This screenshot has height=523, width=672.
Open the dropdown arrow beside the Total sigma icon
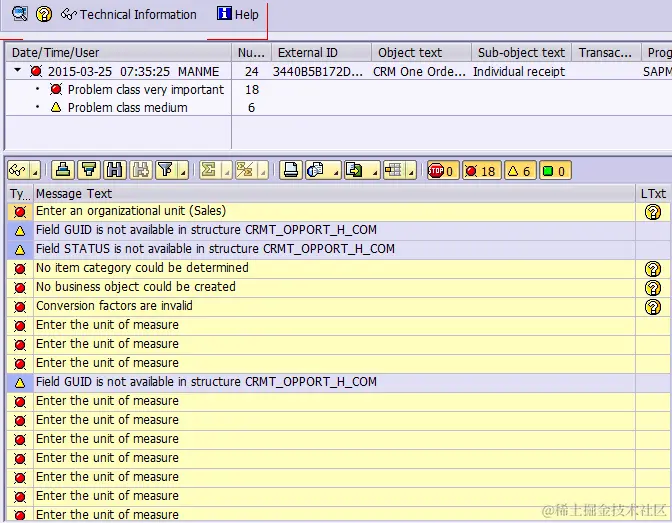pyautogui.click(x=227, y=171)
